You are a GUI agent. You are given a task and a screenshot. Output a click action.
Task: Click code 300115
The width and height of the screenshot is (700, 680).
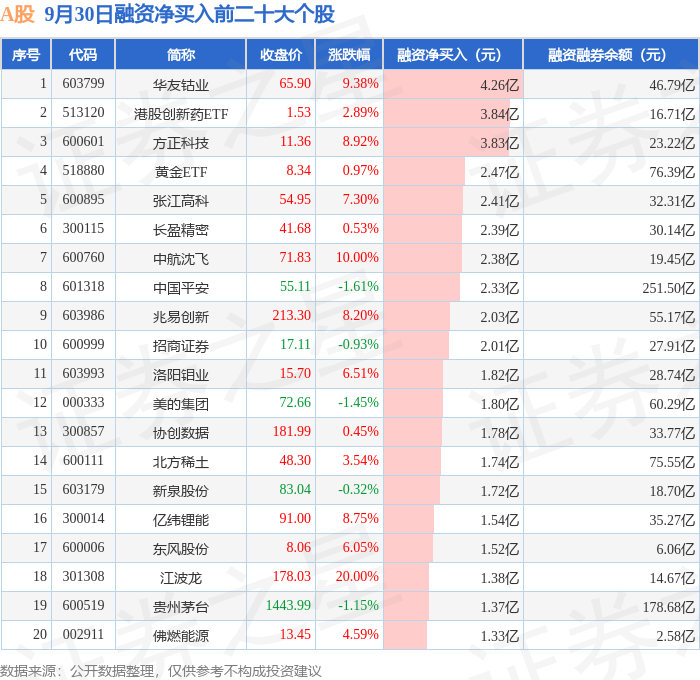pos(83,229)
